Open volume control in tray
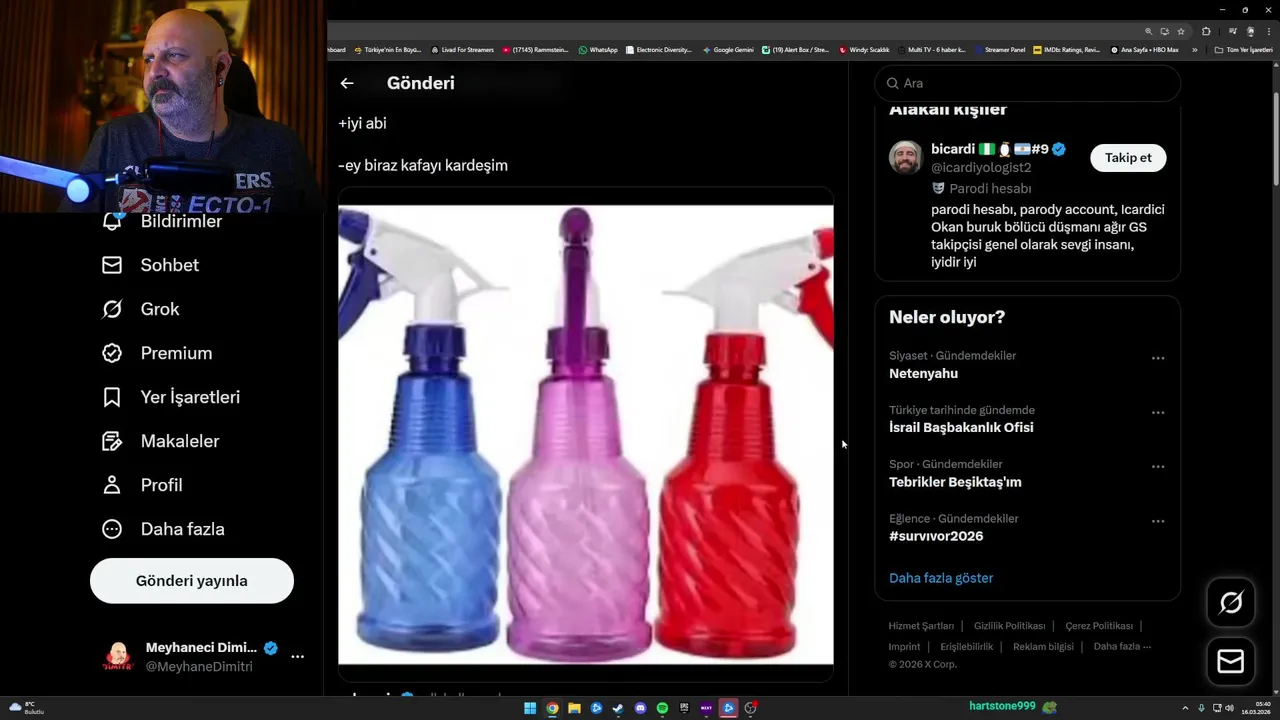The image size is (1280, 720). pyautogui.click(x=1229, y=708)
